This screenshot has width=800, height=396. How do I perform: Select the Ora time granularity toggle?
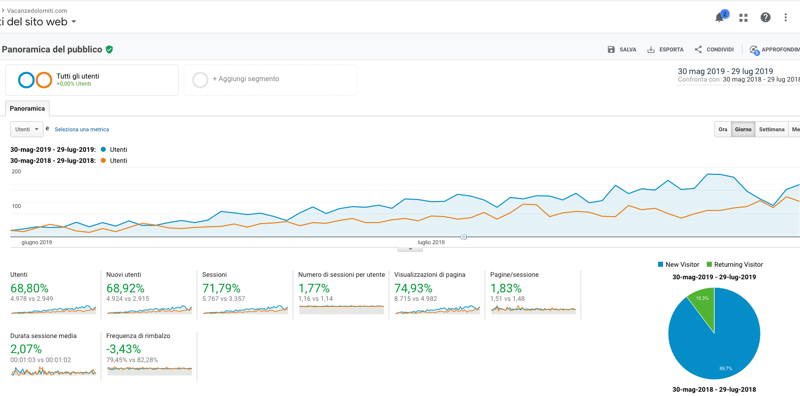pos(722,130)
